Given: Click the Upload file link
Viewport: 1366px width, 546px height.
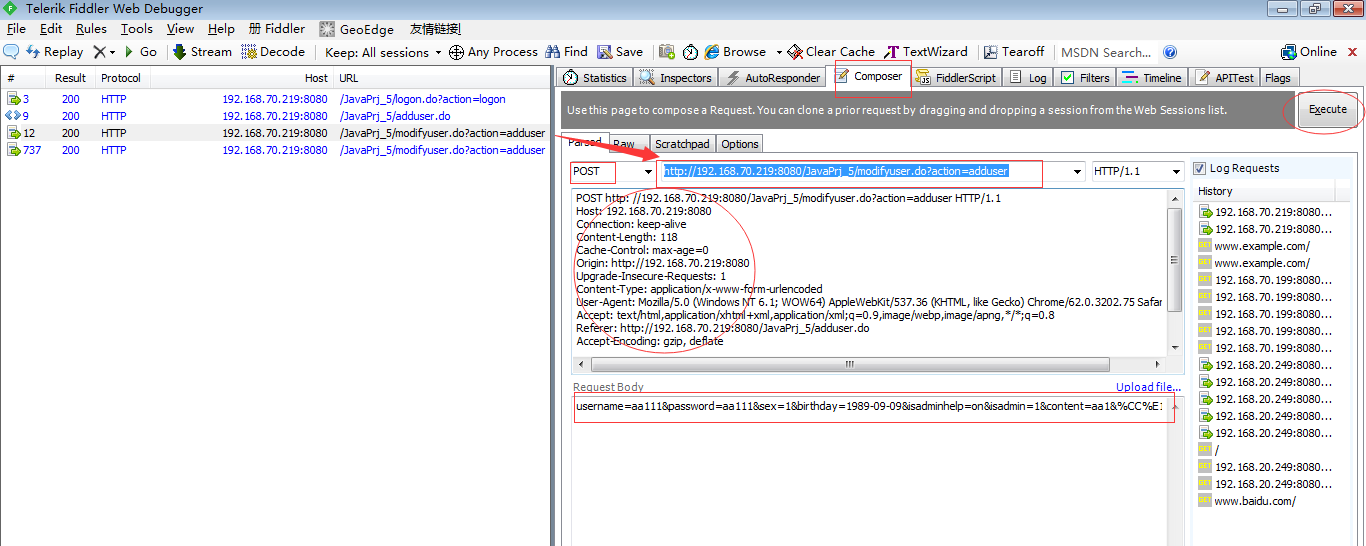Looking at the screenshot, I should (1148, 387).
